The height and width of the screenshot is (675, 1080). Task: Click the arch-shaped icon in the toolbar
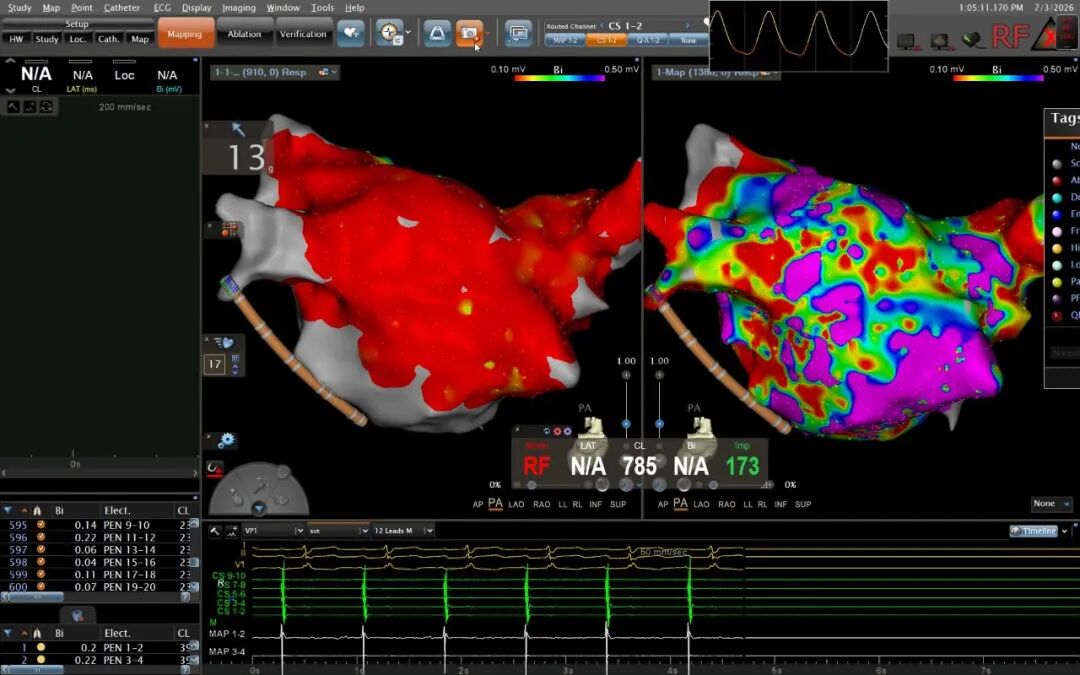(437, 33)
